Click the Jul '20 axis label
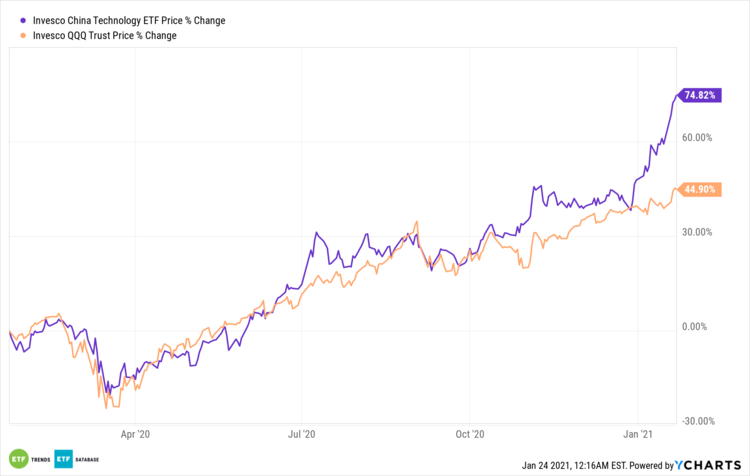This screenshot has height=476, width=750. click(x=301, y=435)
